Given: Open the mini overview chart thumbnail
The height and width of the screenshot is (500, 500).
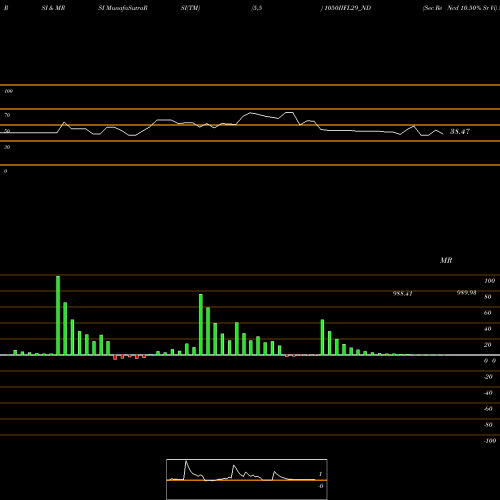Looking at the screenshot, I should point(247,479).
